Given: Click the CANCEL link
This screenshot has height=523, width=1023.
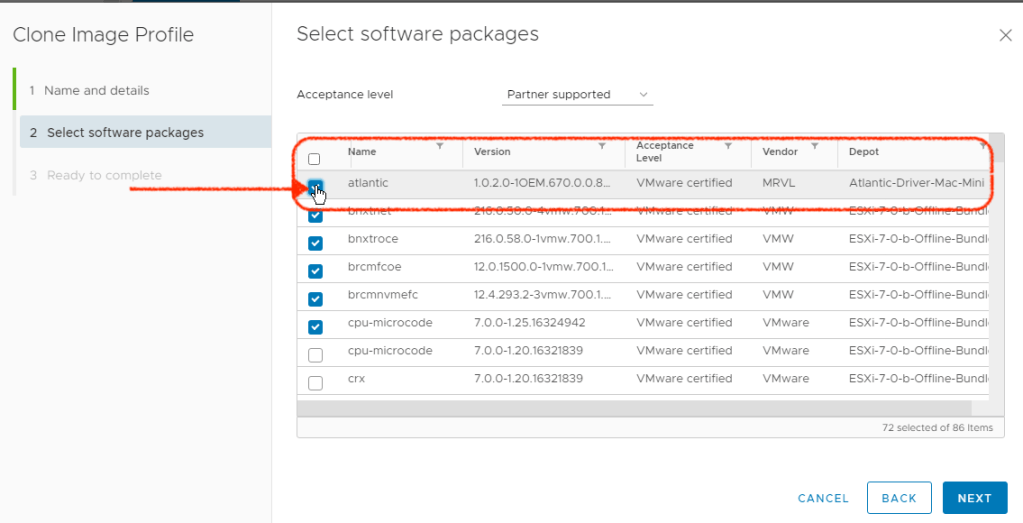Looking at the screenshot, I should tap(823, 498).
